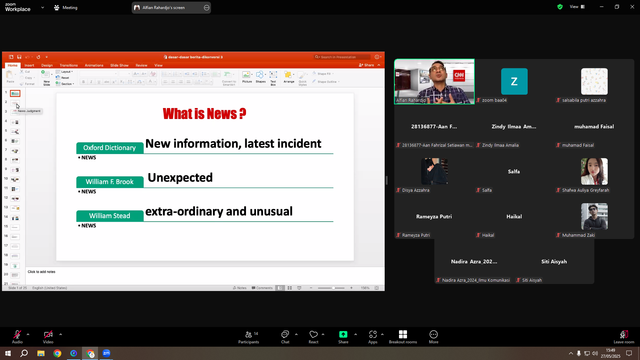Click the Home ribbon tab in PowerPoint
This screenshot has width=640, height=360.
pyautogui.click(x=13, y=65)
